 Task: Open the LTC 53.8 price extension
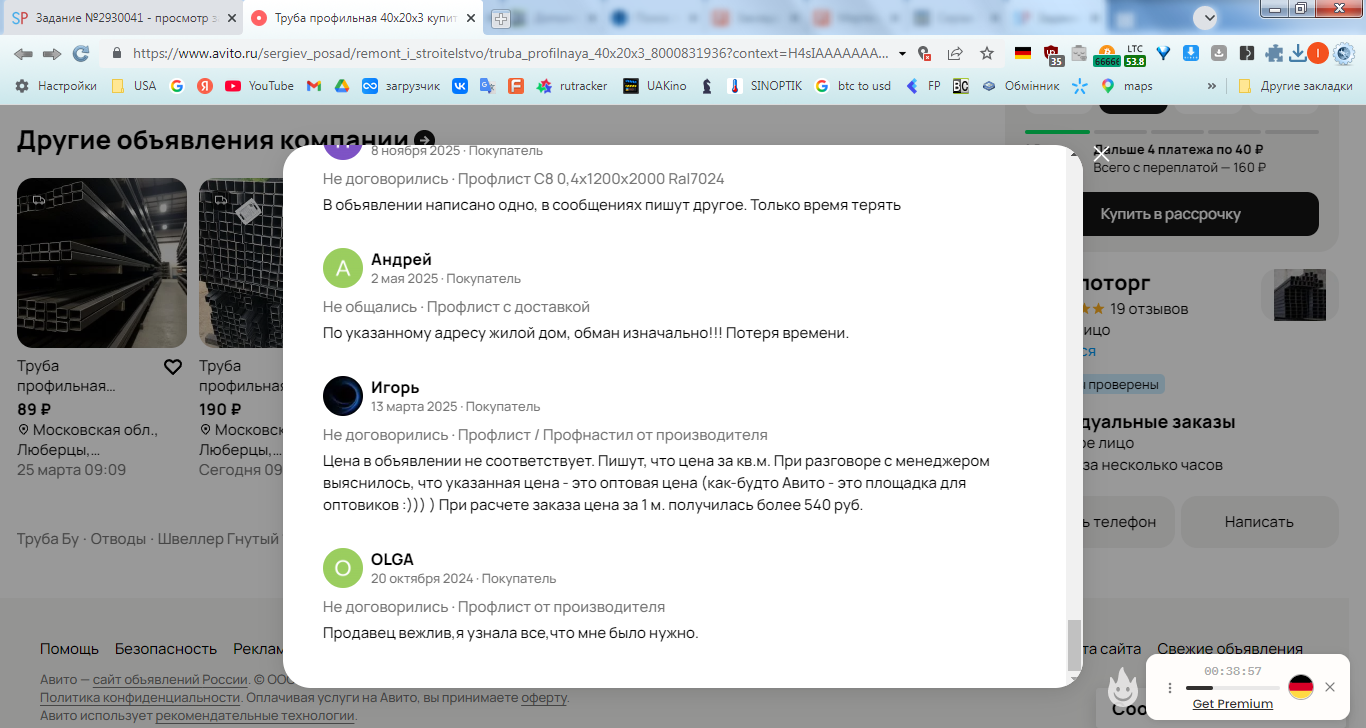(1134, 54)
